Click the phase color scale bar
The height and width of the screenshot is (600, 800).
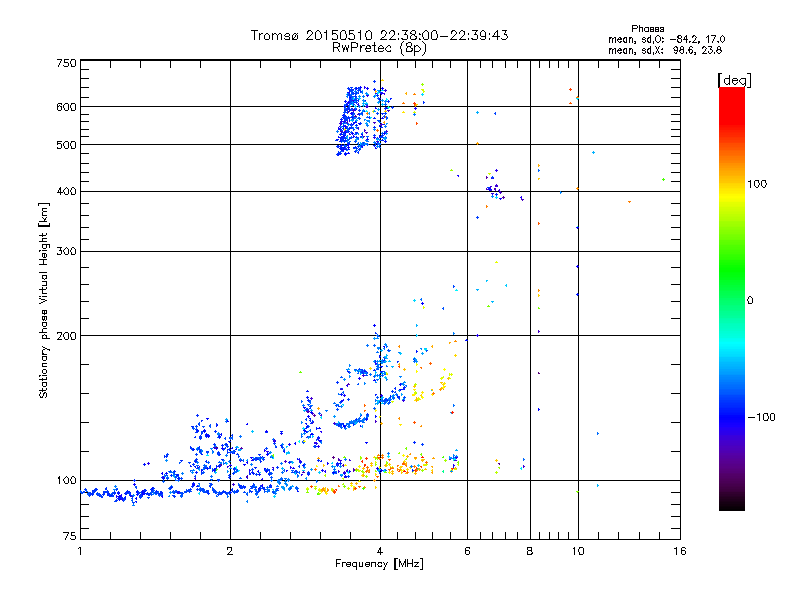click(732, 298)
